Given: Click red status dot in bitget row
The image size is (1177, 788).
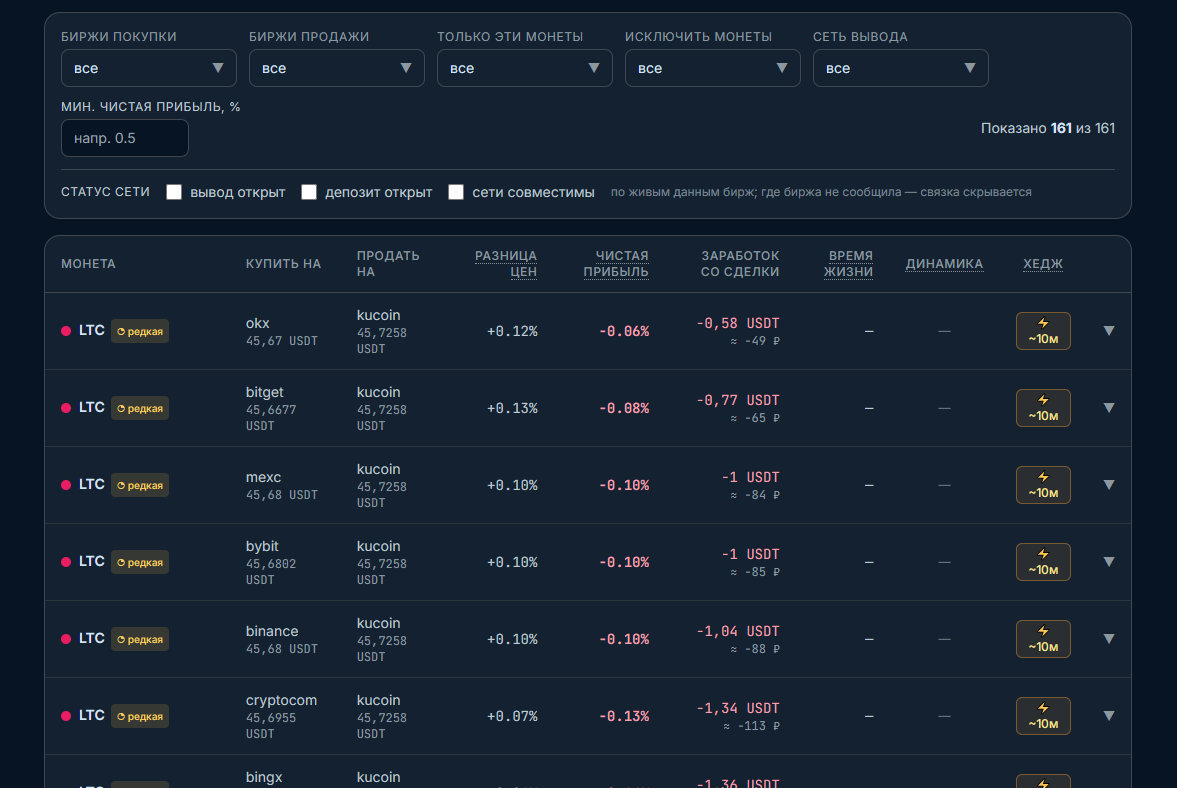Looking at the screenshot, I should [x=66, y=408].
